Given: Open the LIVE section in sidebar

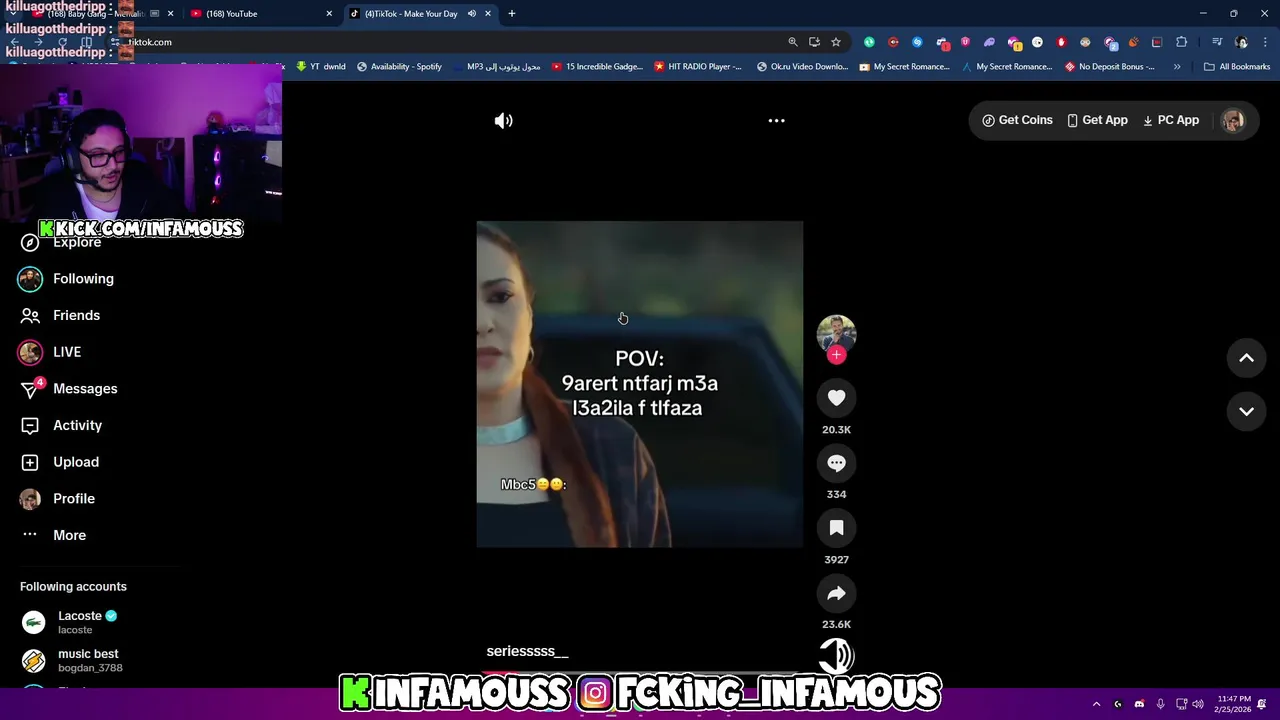Looking at the screenshot, I should tap(50, 352).
